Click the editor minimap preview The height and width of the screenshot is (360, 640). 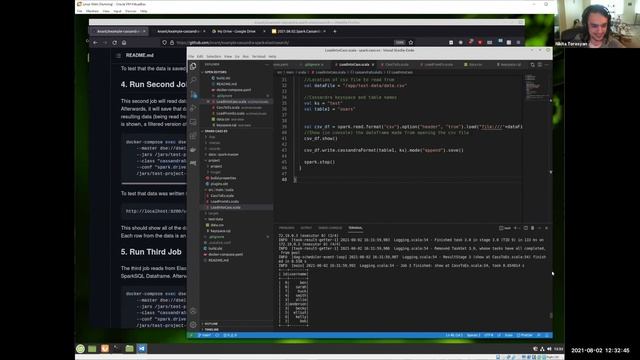[536, 87]
